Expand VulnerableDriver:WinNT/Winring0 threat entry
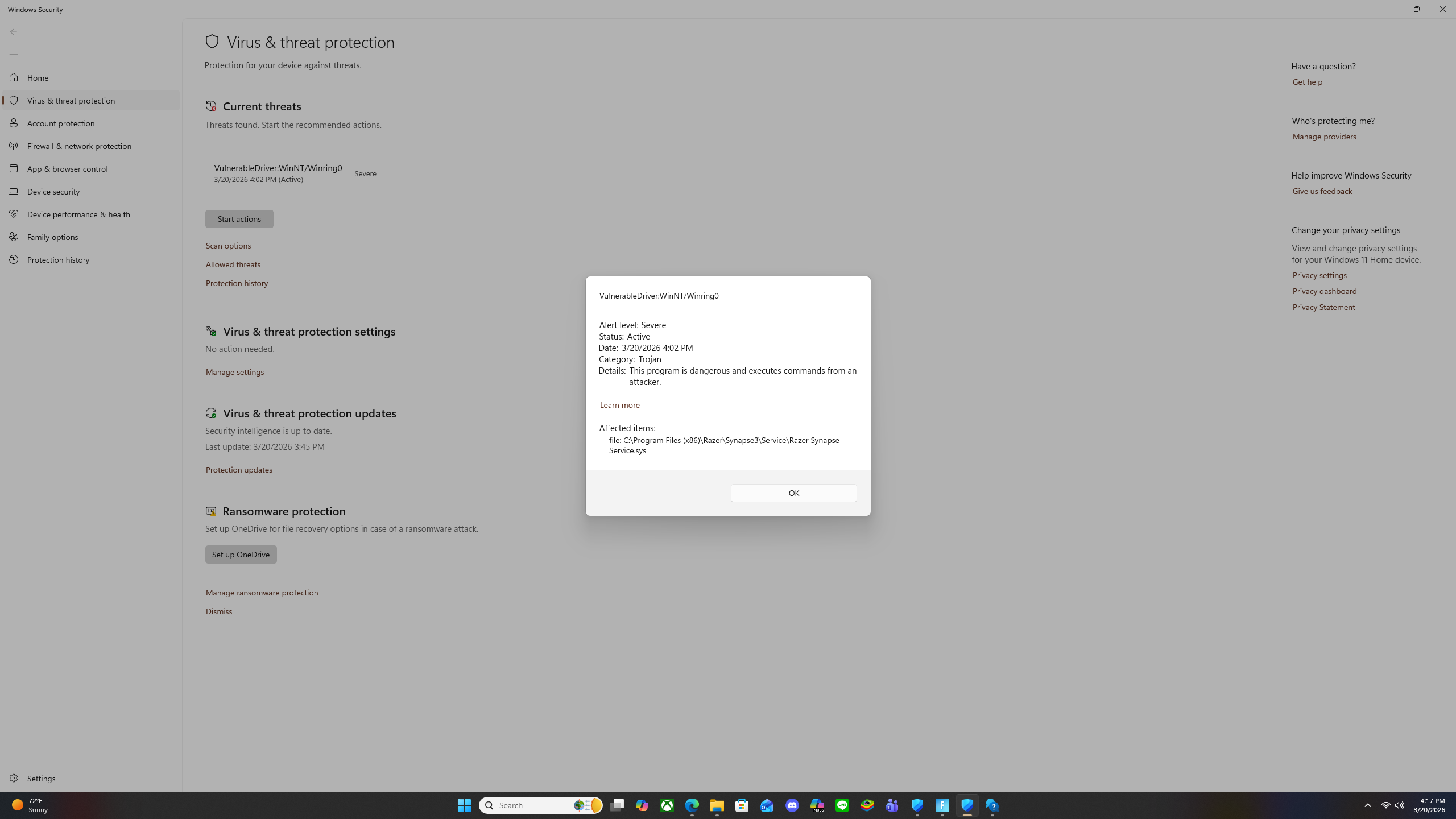This screenshot has height=819, width=1456. click(x=278, y=173)
